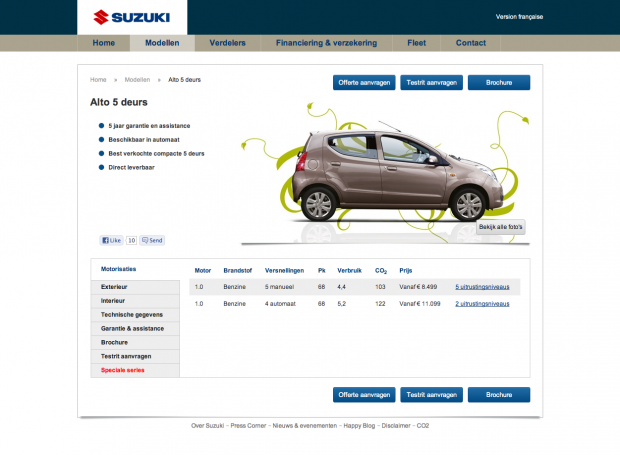The image size is (620, 455).
Task: Go to the Verdelers tab
Action: point(227,43)
